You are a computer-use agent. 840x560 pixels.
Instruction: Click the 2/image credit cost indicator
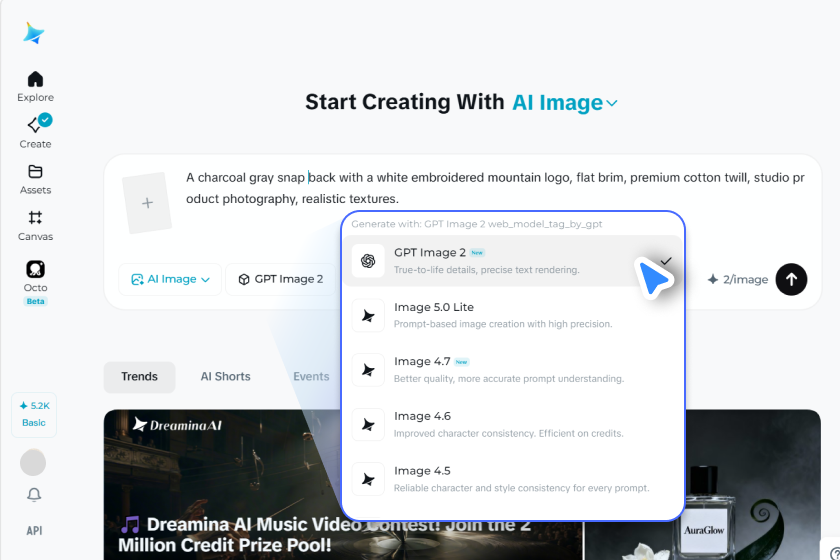pyautogui.click(x=738, y=279)
